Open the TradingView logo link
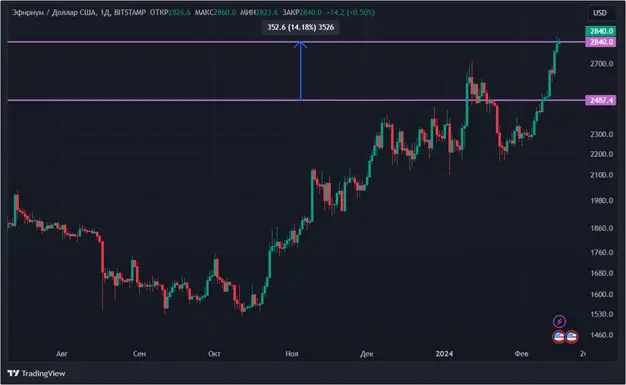Viewport: 626px width, 385px height. [x=36, y=373]
